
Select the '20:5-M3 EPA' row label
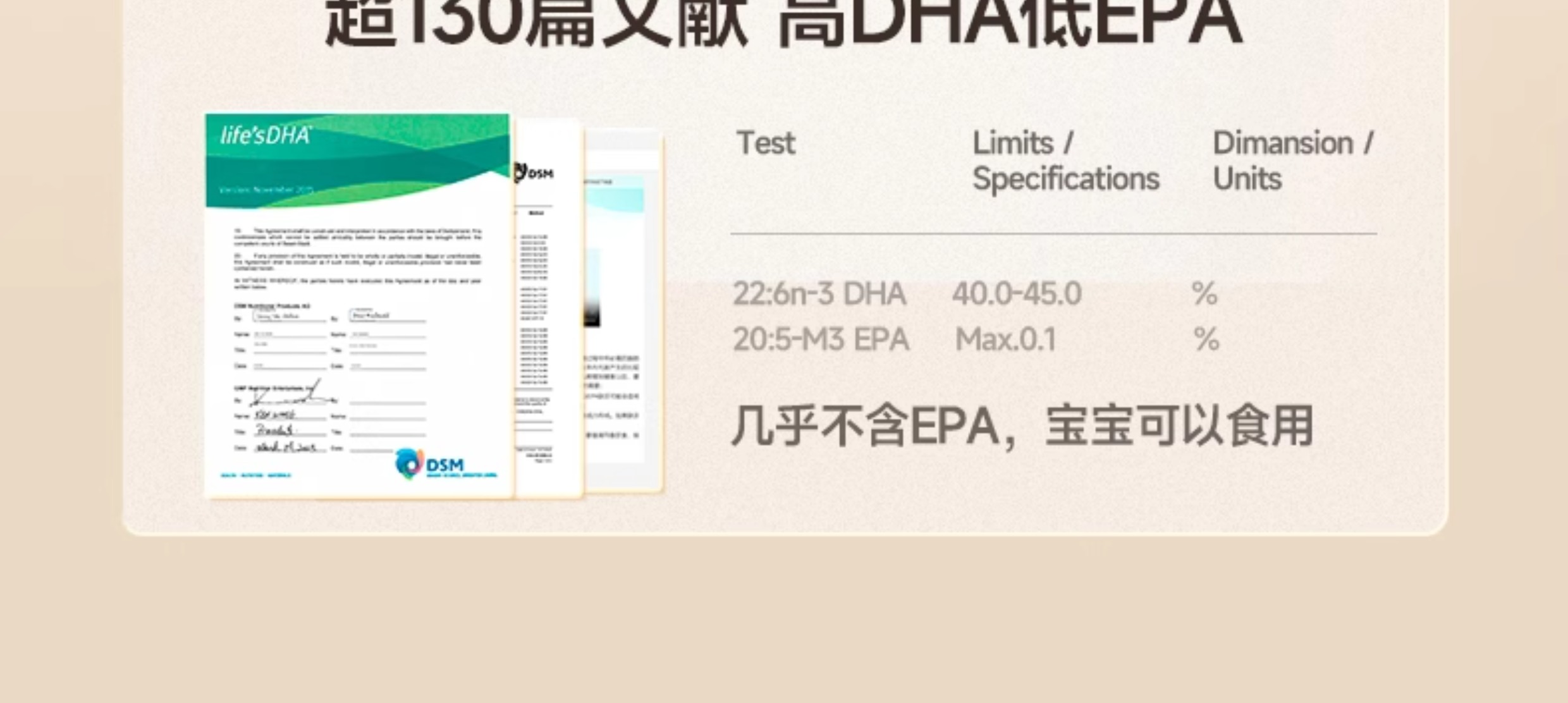point(820,339)
